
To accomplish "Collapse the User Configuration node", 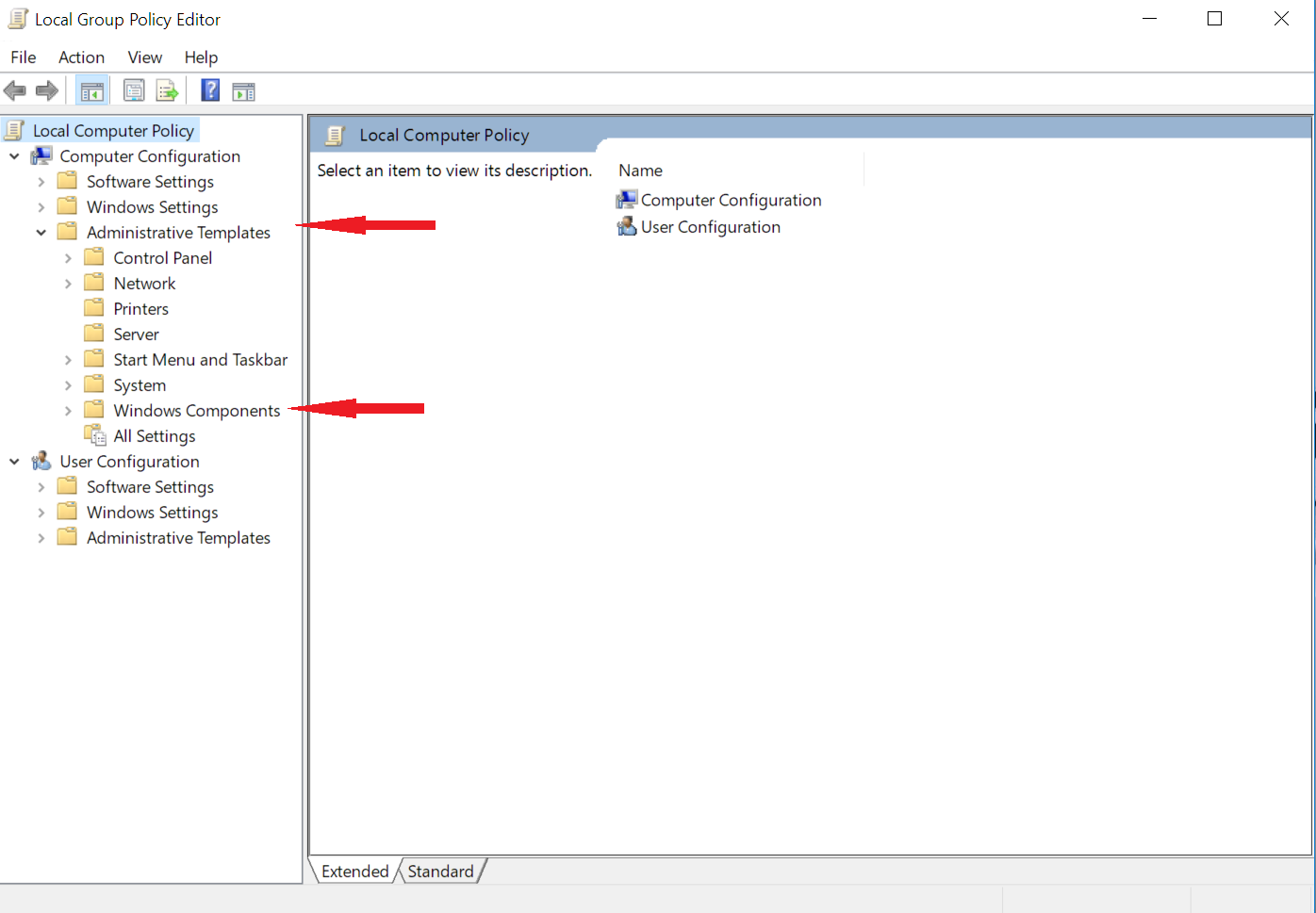I will pos(14,462).
